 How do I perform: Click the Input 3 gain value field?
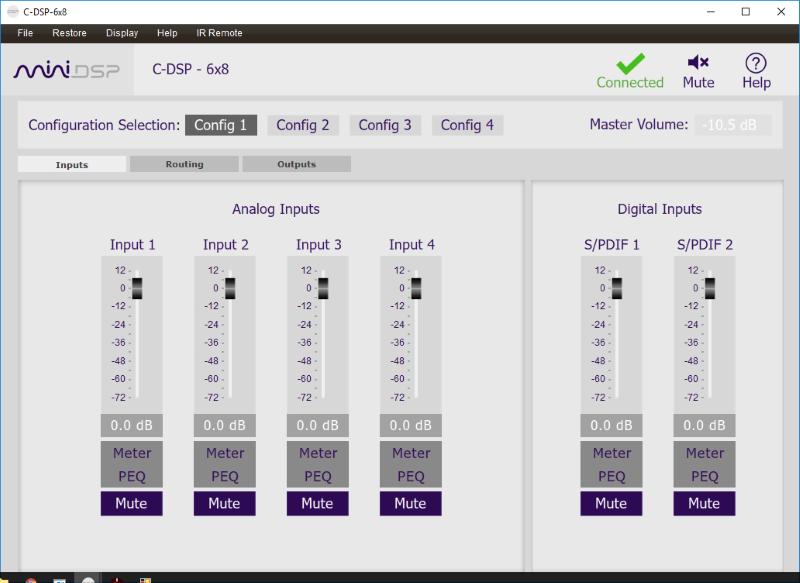pyautogui.click(x=317, y=425)
